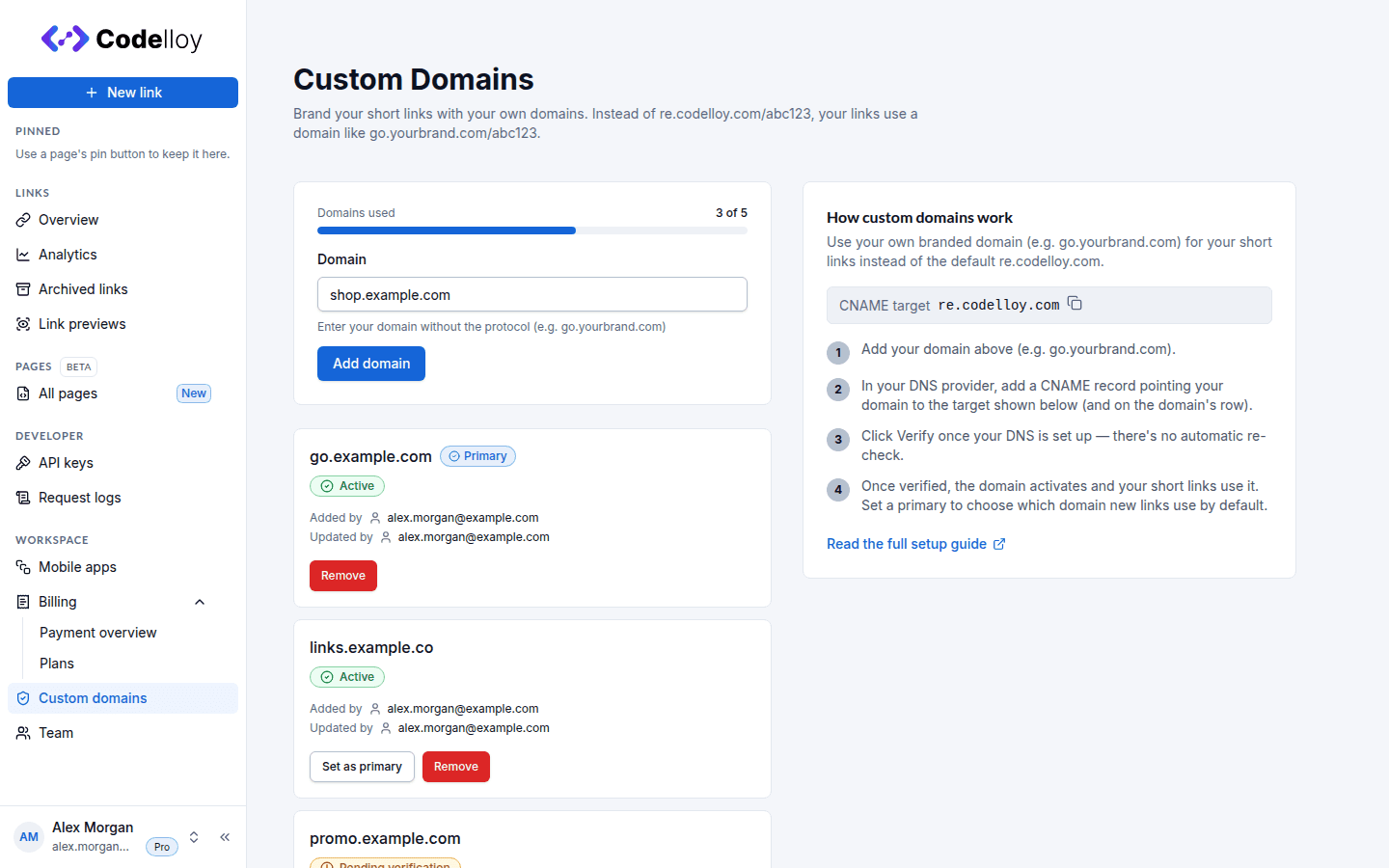Image resolution: width=1389 pixels, height=868 pixels.
Task: Remove go.example.com domain
Action: [343, 576]
